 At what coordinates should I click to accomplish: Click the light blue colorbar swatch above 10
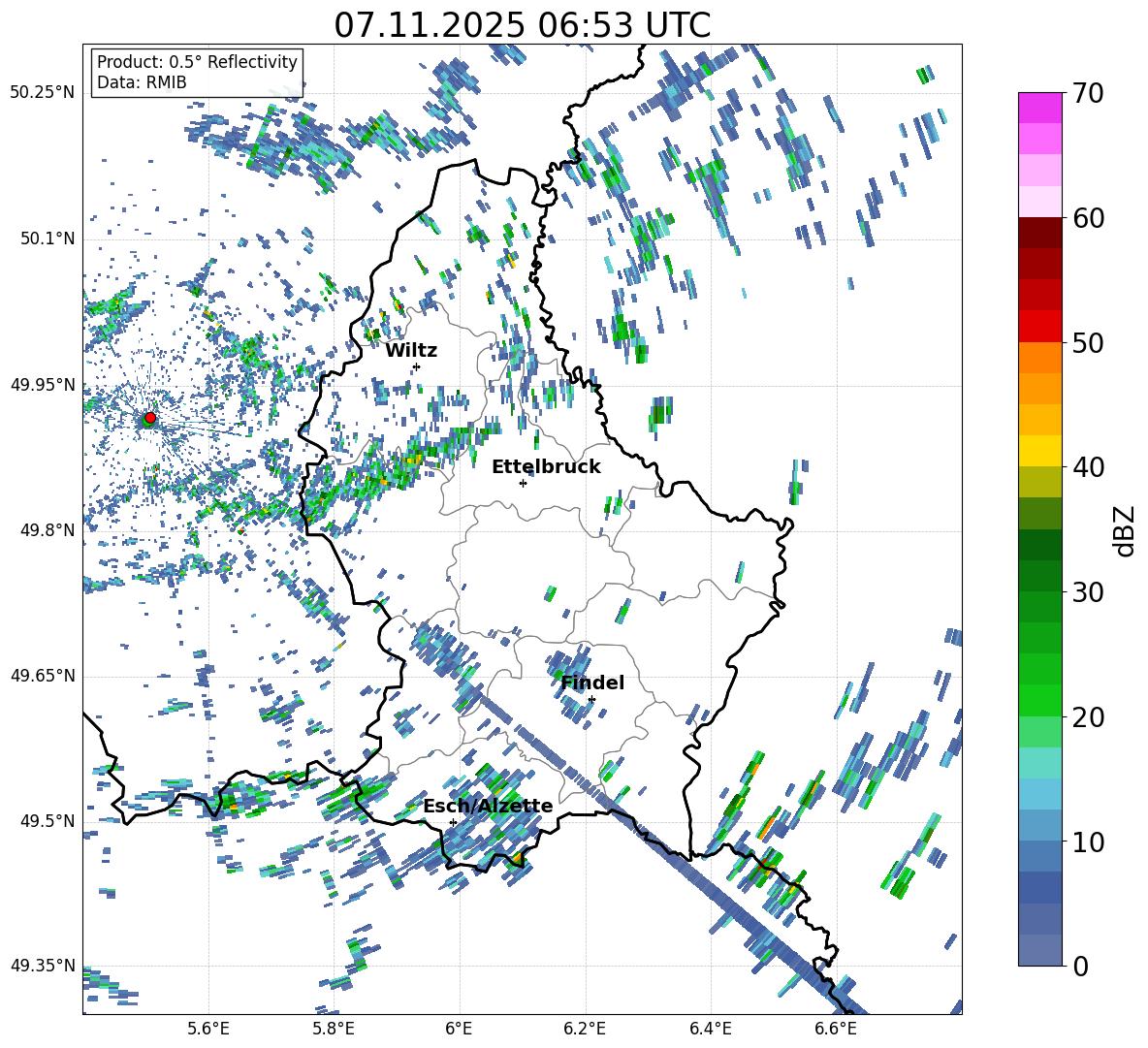coord(1040,794)
